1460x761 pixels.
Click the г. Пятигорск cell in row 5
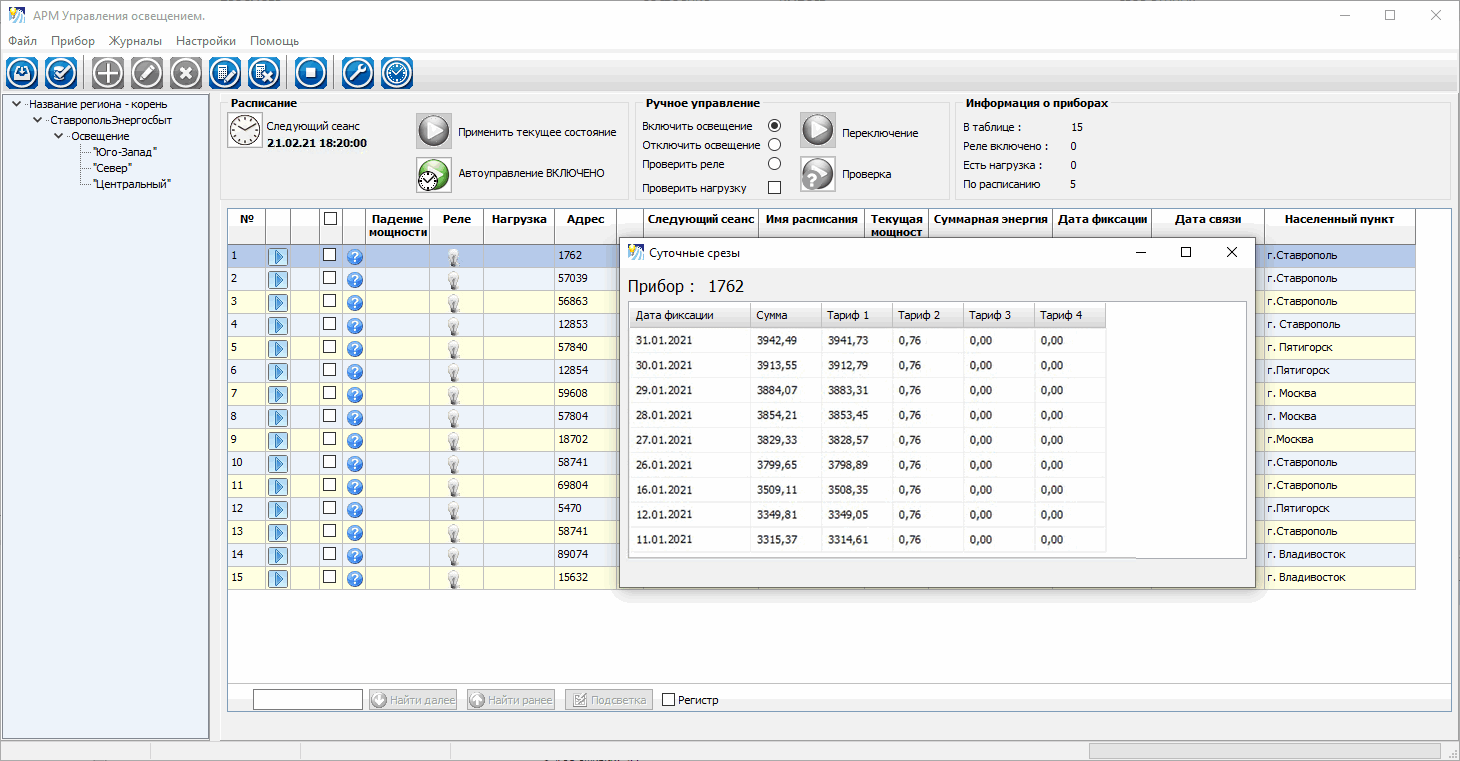coord(1340,347)
